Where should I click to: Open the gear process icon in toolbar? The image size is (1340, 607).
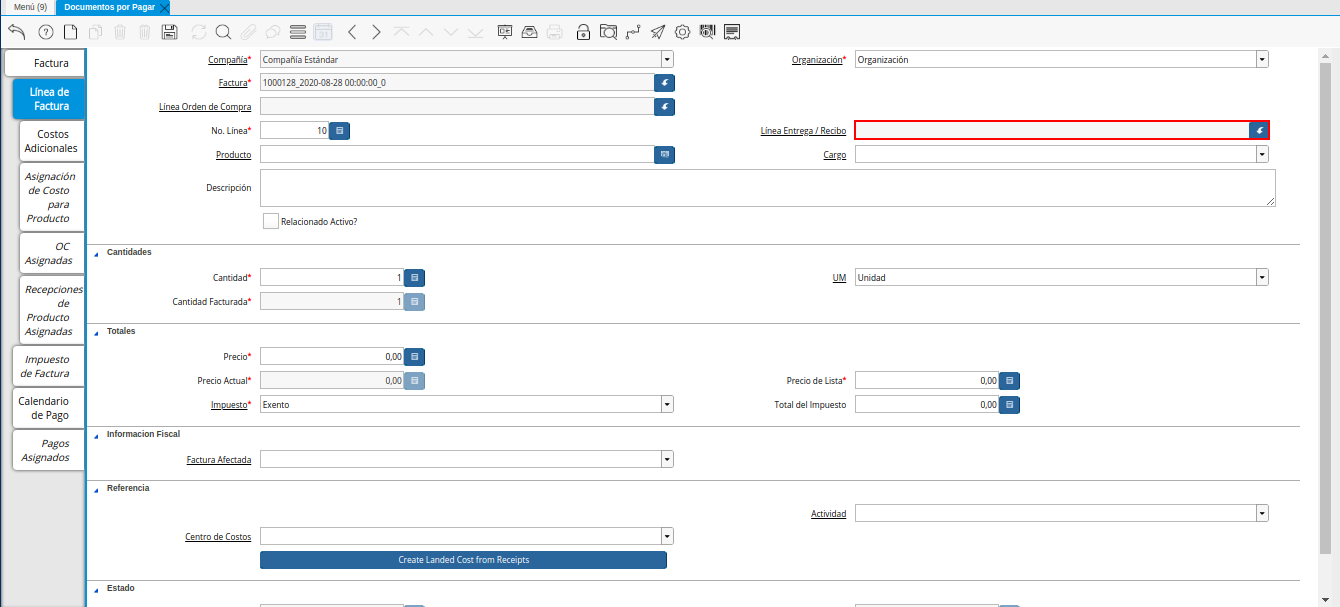click(683, 32)
